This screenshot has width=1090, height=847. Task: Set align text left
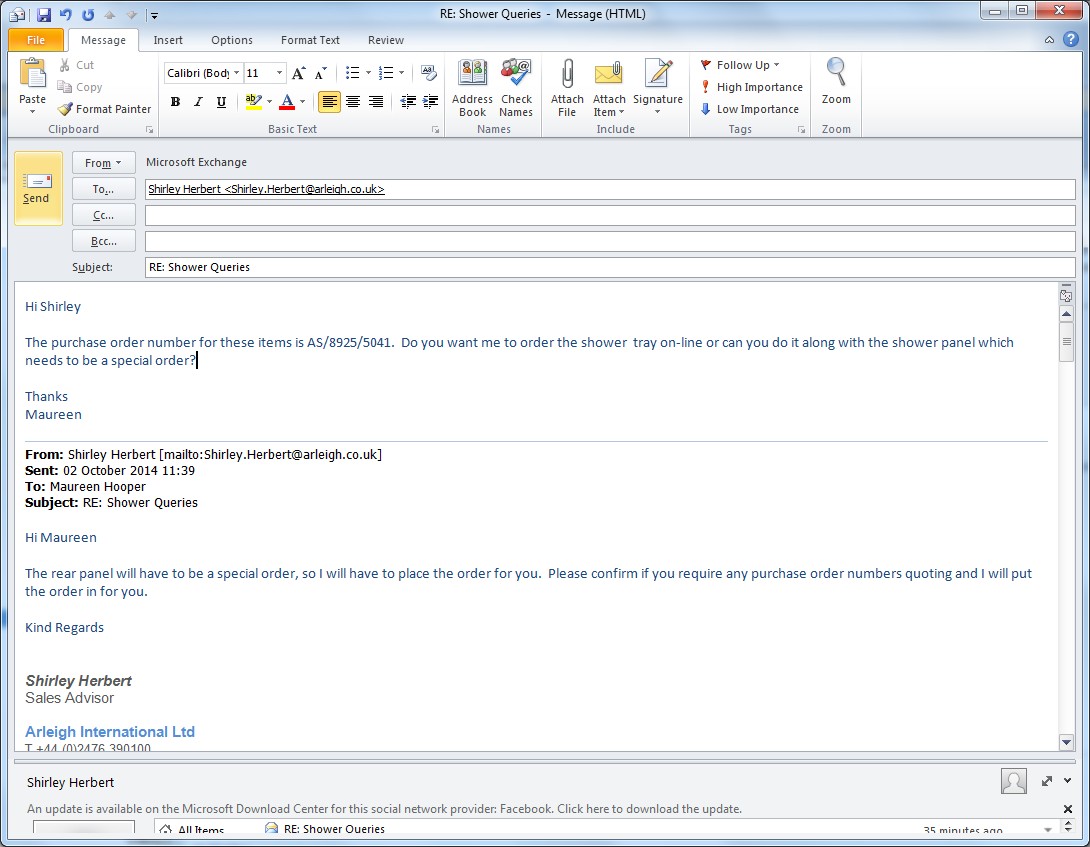(330, 102)
